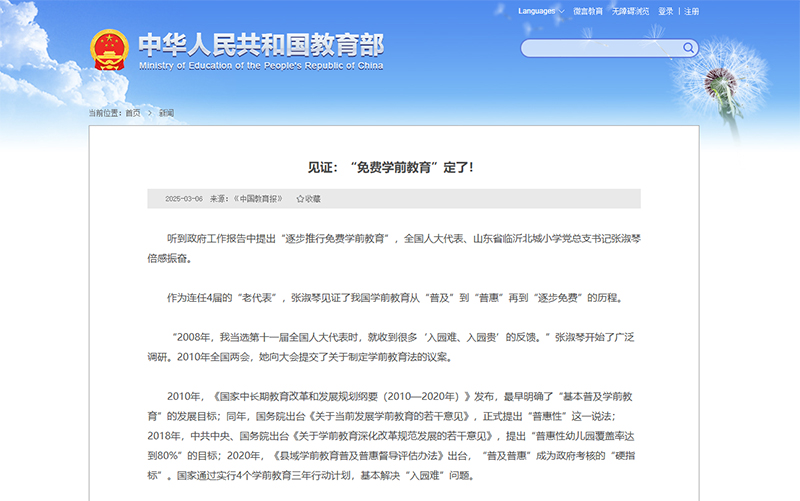Click the search magnifier icon

[688, 47]
